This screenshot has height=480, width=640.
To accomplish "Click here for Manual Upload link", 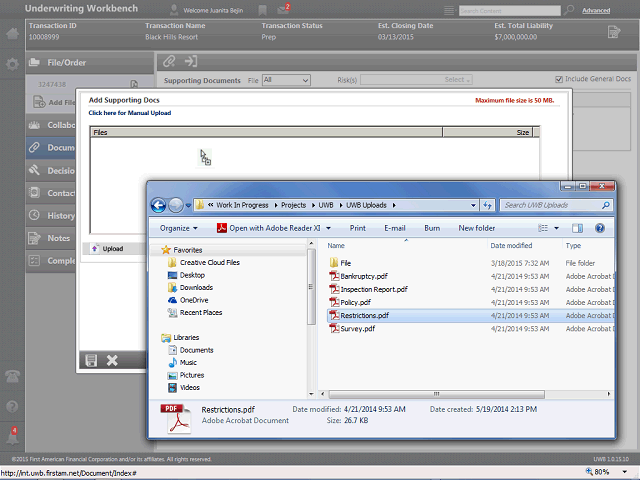I will (130, 113).
